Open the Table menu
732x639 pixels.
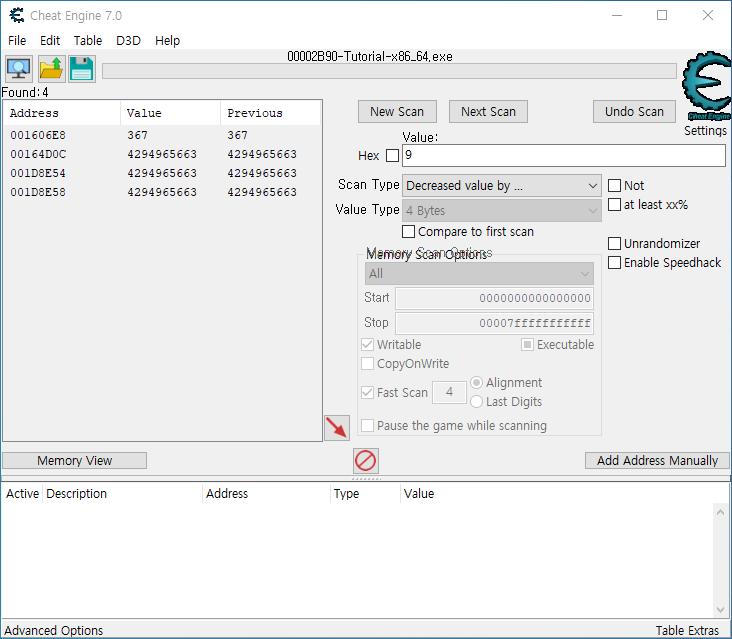88,41
